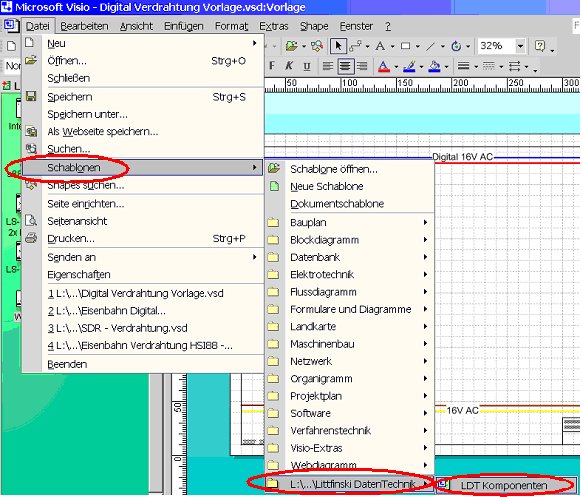
Task: Click the Datei menu
Action: [37, 26]
